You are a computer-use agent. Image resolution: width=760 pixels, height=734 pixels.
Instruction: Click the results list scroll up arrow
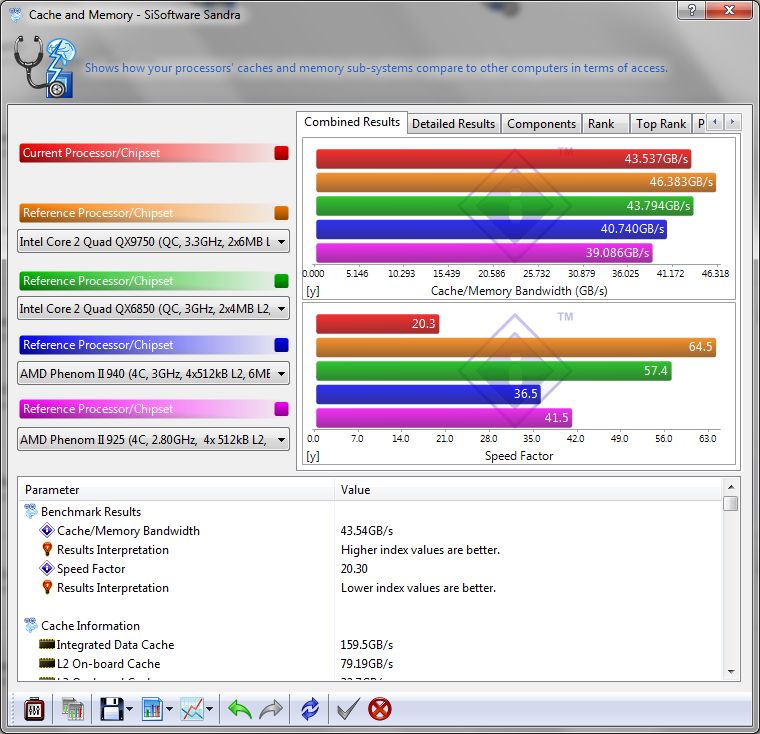click(731, 487)
